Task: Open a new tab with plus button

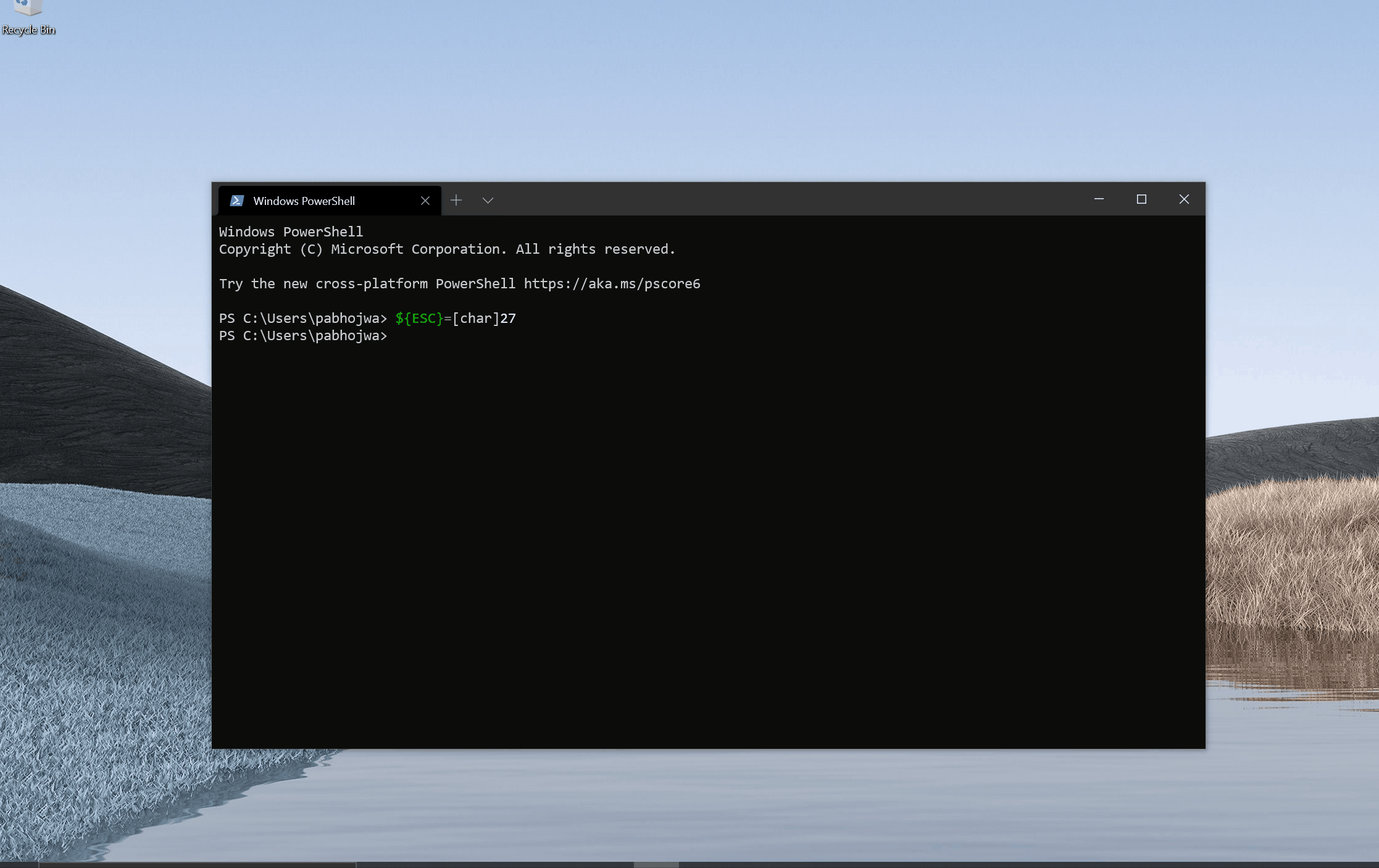Action: 456,200
